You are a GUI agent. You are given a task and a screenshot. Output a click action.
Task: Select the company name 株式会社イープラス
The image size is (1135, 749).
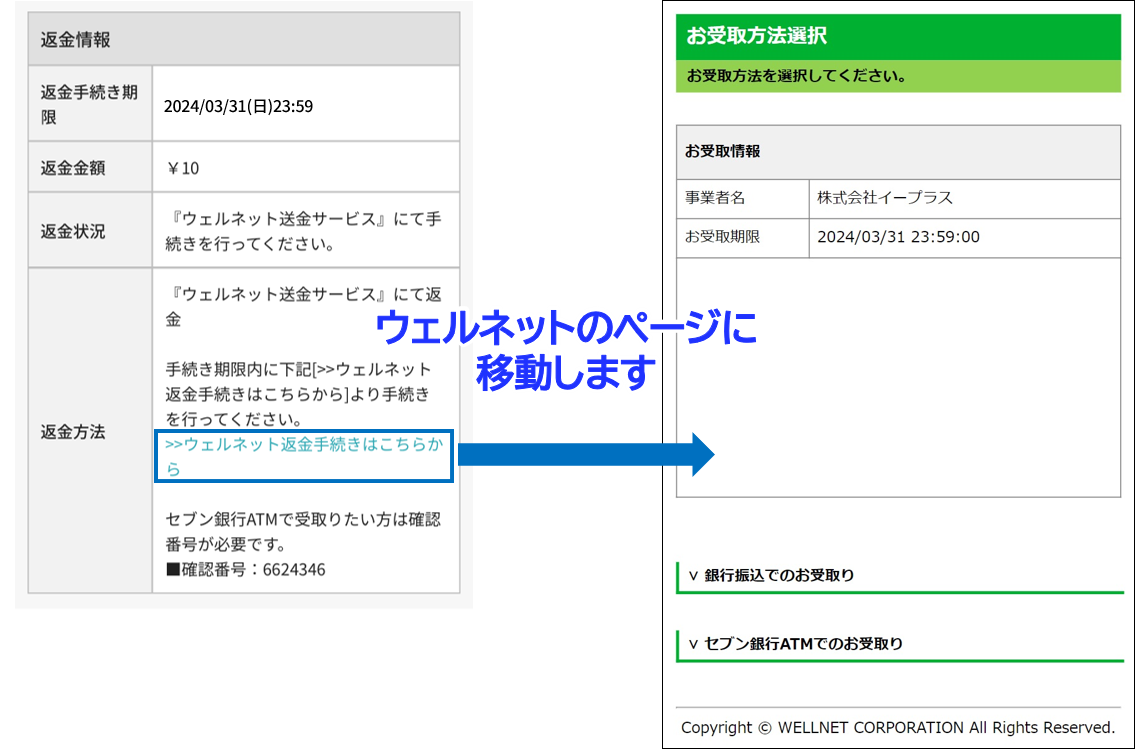tap(885, 198)
